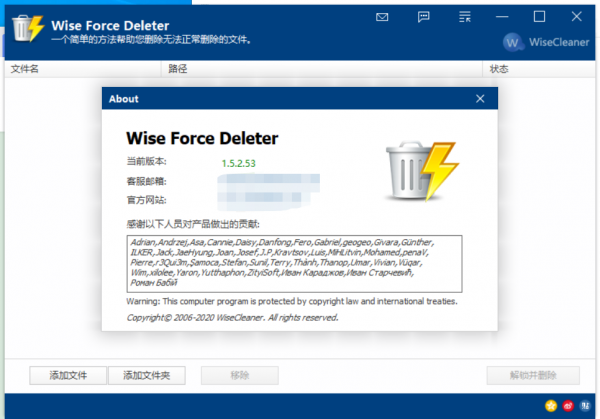The width and height of the screenshot is (600, 419).
Task: Click the 添加文件夹 button
Action: tap(147, 376)
